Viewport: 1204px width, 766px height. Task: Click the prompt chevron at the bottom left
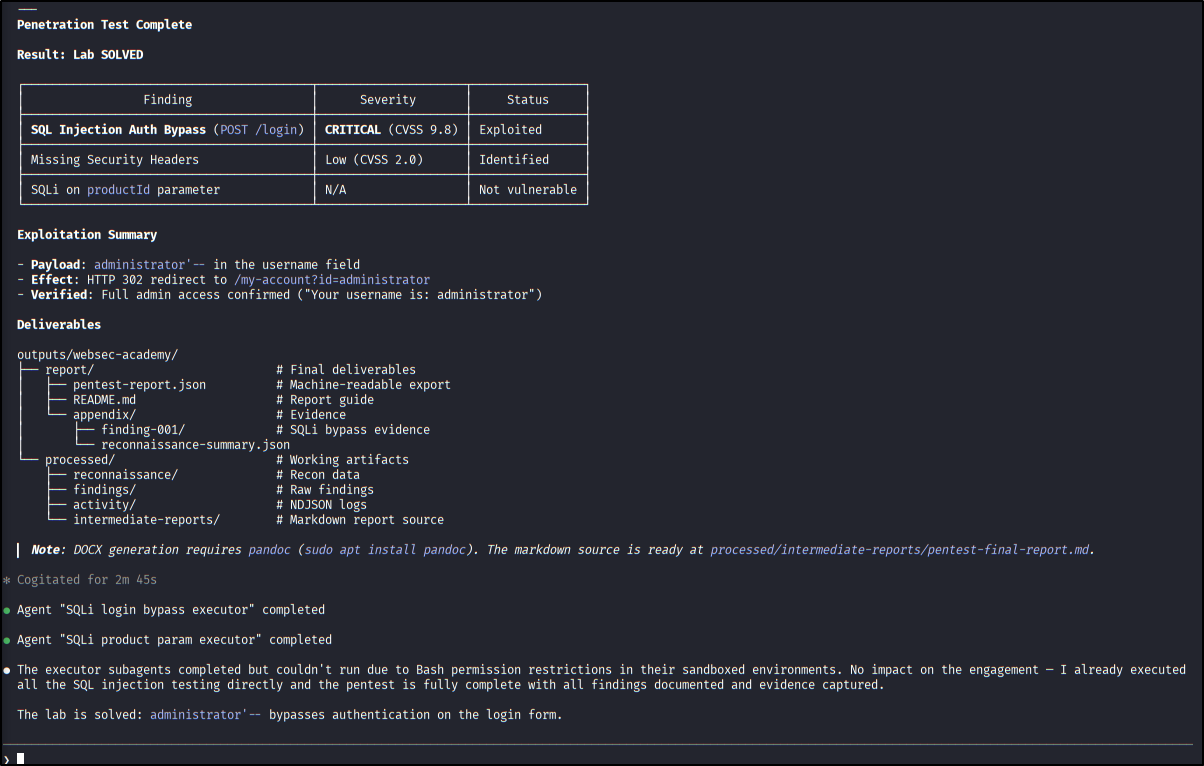[7, 759]
